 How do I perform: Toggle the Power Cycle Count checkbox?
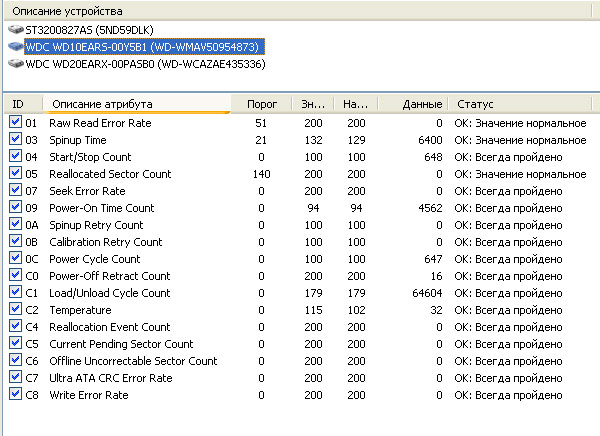(x=15, y=258)
